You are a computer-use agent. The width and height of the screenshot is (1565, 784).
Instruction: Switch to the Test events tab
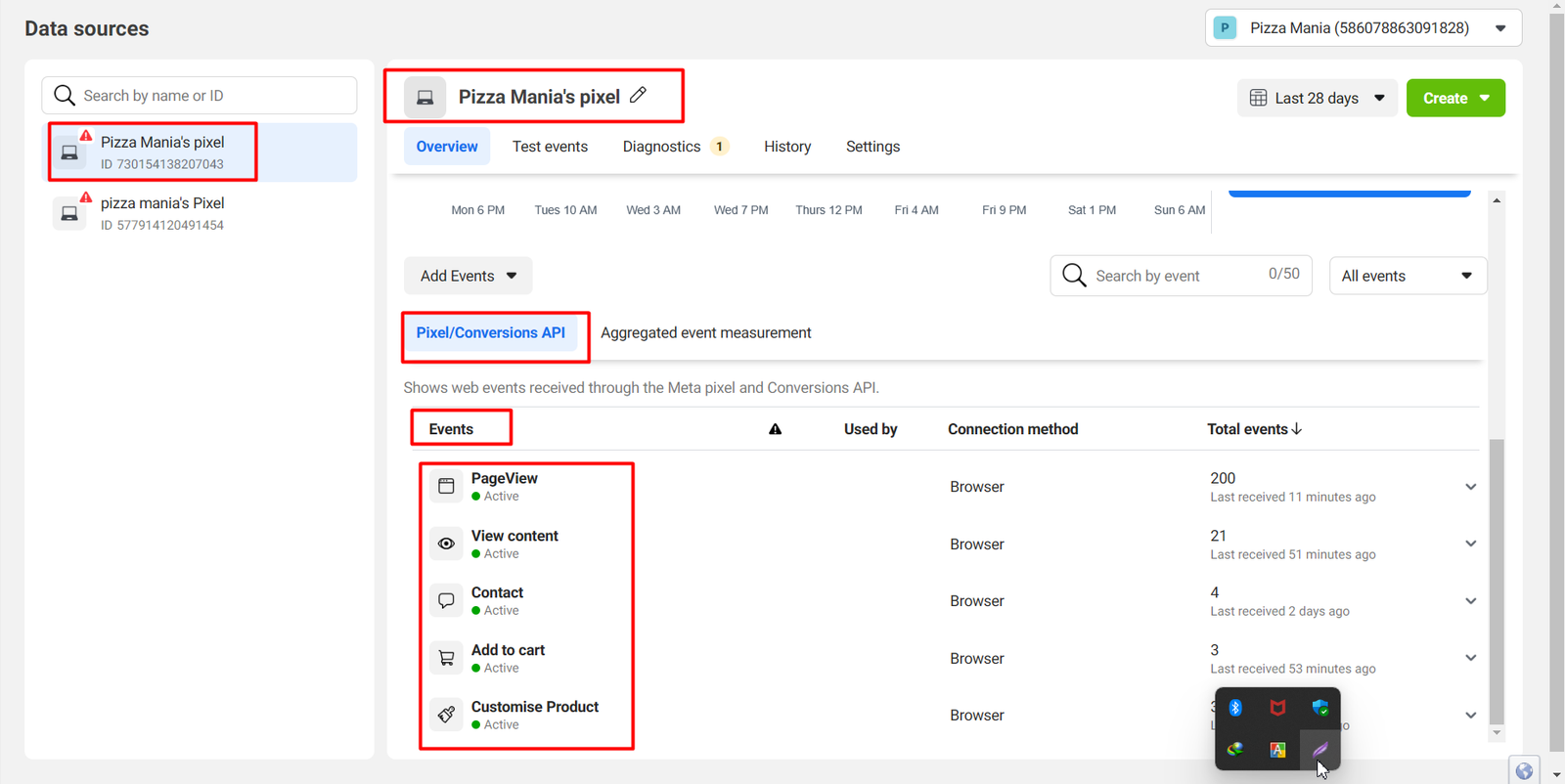coord(550,147)
